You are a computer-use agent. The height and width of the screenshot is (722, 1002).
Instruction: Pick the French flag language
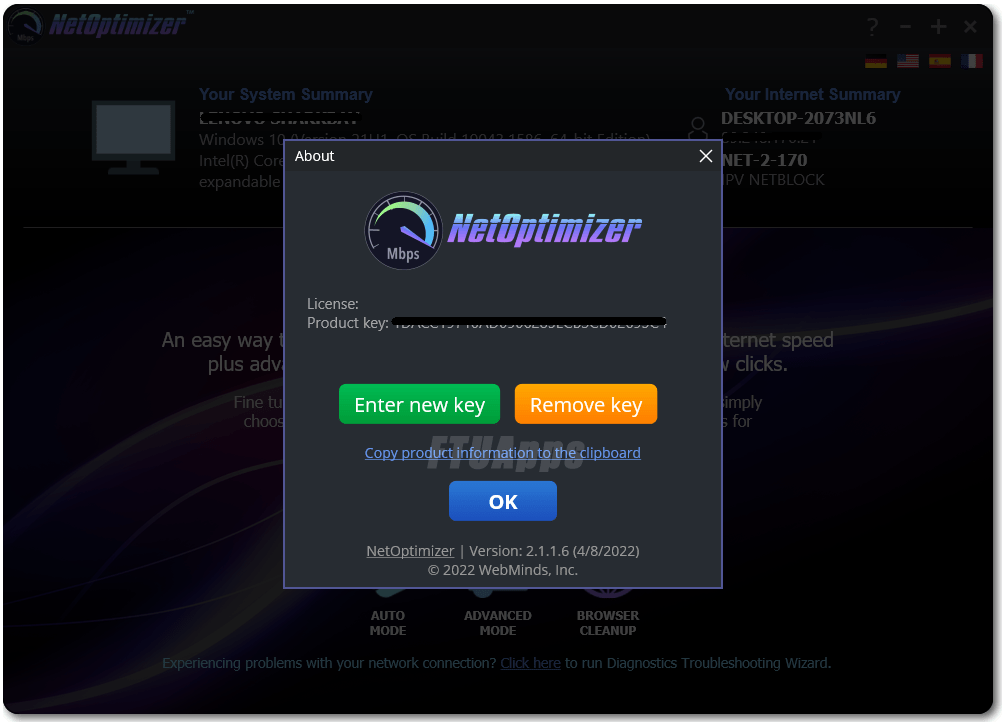coord(971,61)
